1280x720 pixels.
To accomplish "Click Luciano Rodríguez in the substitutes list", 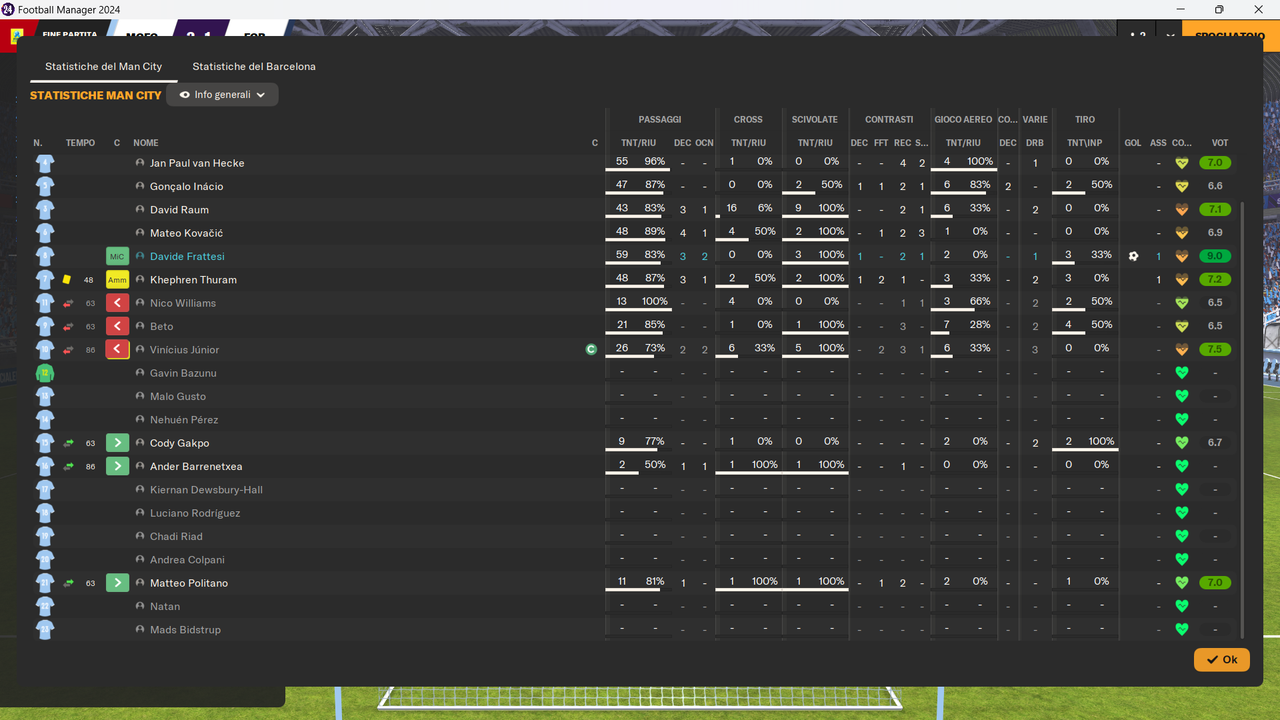I will pyautogui.click(x=195, y=513).
